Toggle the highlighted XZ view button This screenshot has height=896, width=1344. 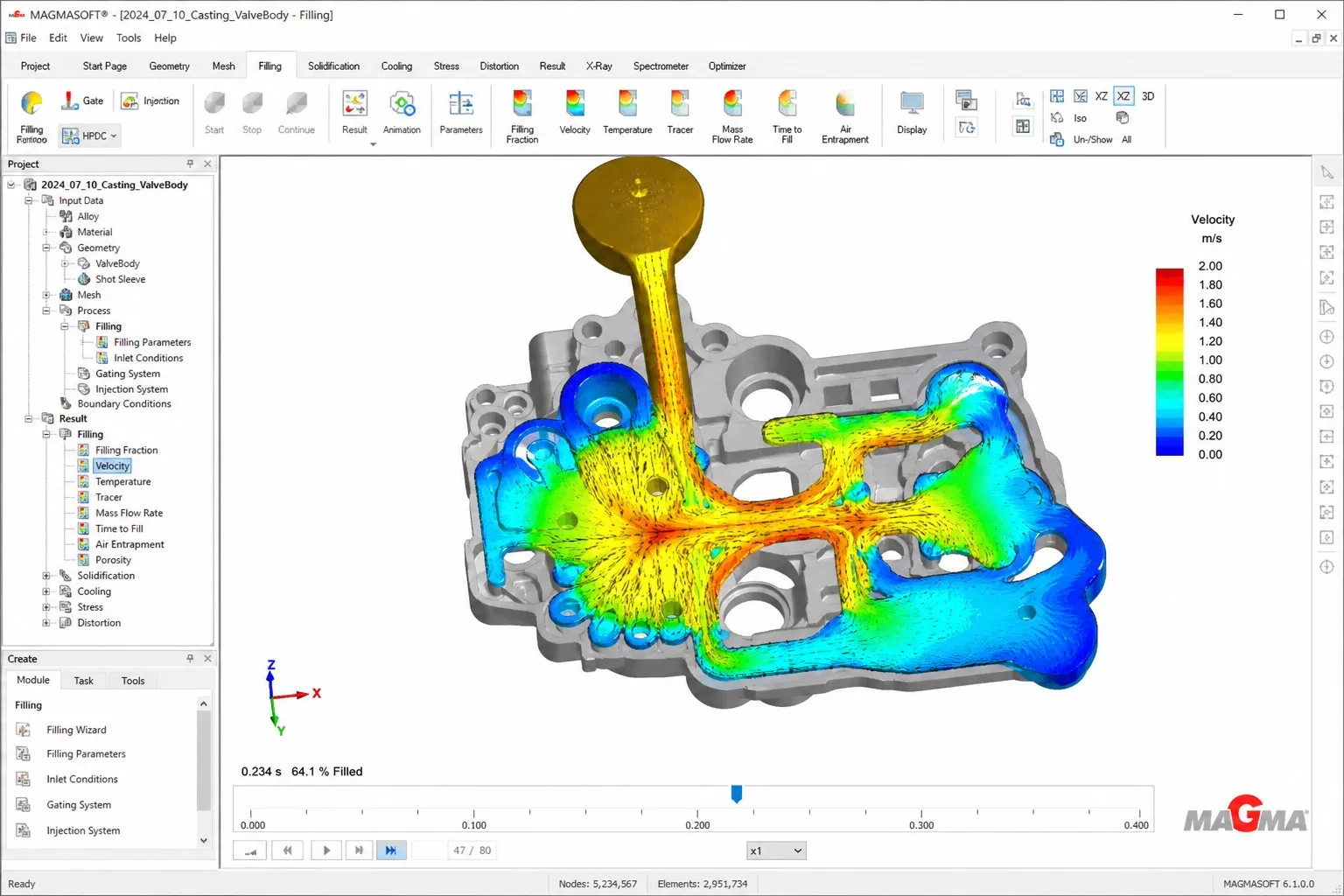click(x=1123, y=96)
